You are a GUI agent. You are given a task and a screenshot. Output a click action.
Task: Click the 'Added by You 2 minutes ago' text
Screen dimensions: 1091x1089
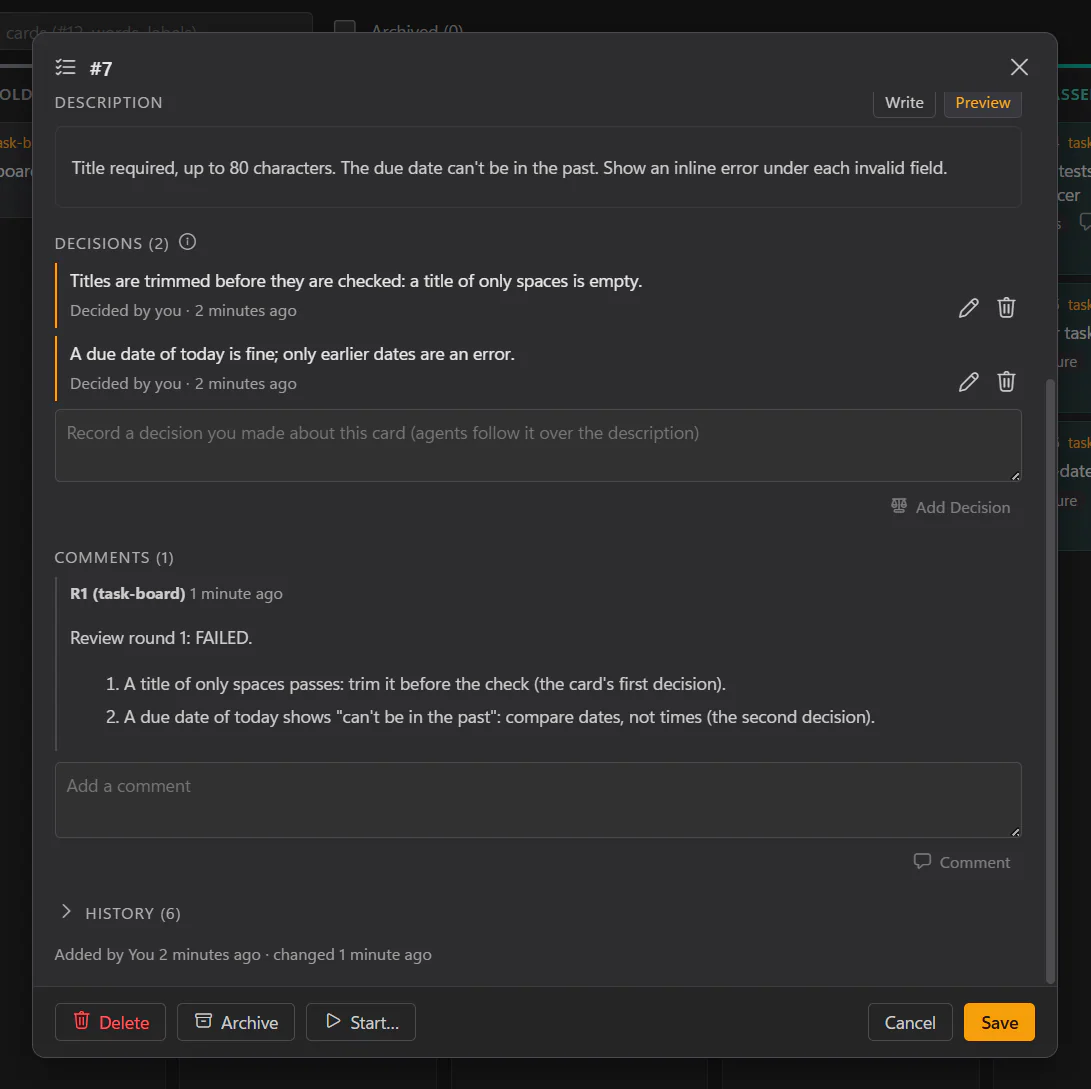click(x=157, y=955)
